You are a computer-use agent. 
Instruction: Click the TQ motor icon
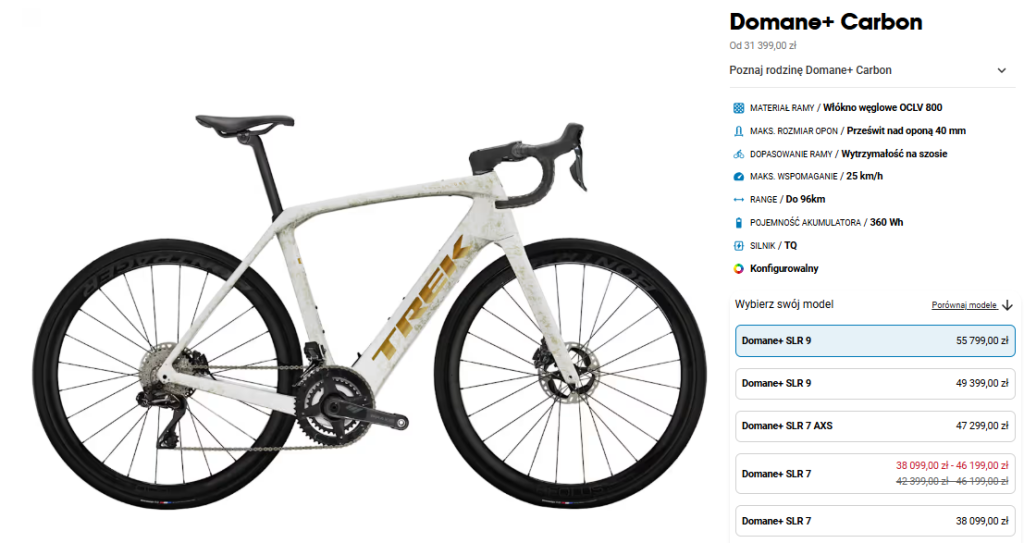pos(739,246)
